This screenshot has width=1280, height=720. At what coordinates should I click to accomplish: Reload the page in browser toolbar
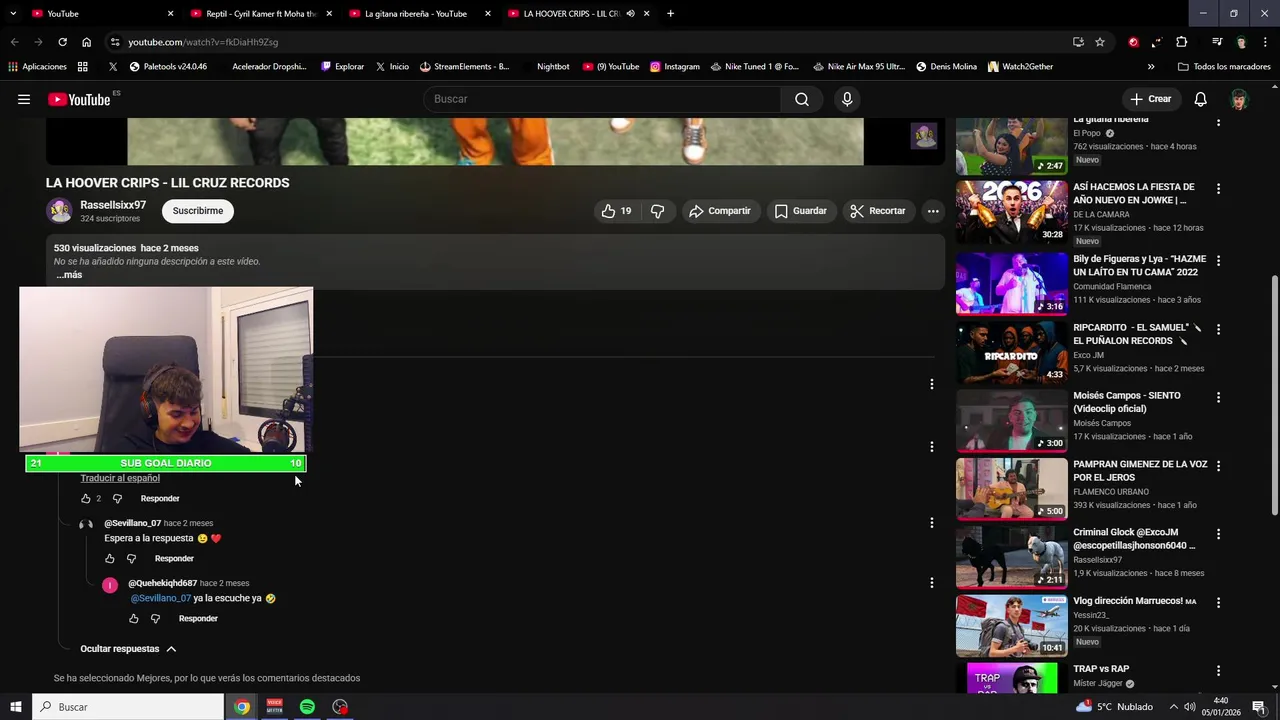tap(62, 42)
